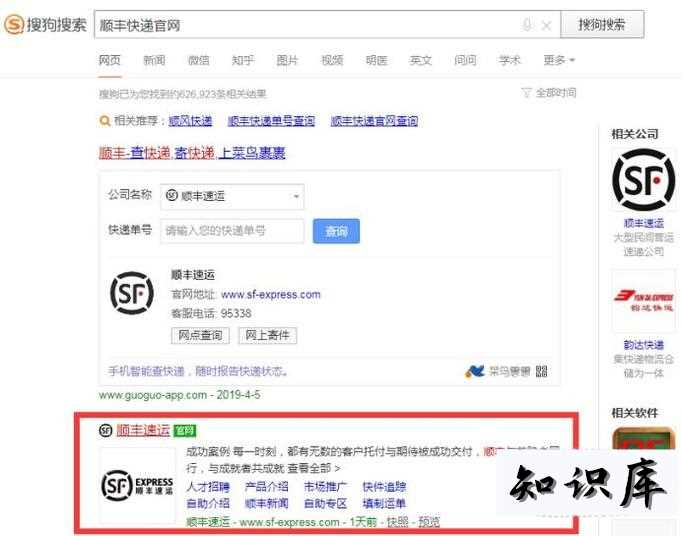Click the microphone voice search icon

point(527,25)
